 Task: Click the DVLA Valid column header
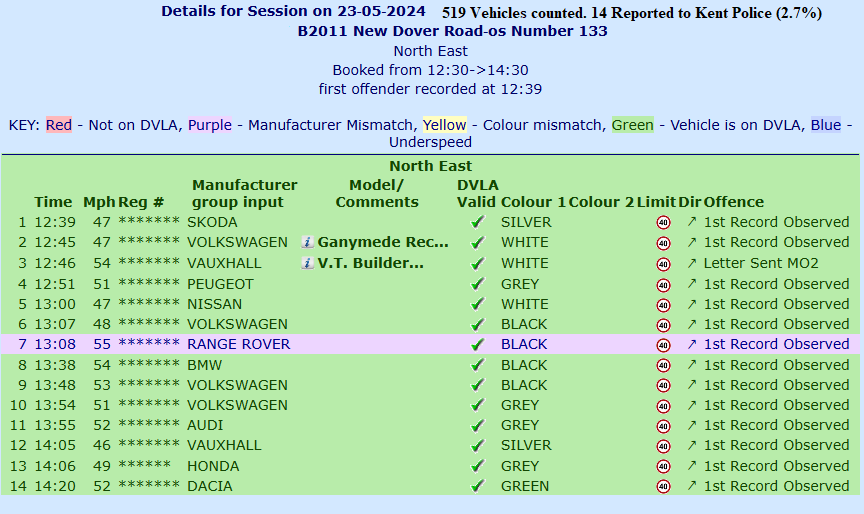click(x=477, y=193)
